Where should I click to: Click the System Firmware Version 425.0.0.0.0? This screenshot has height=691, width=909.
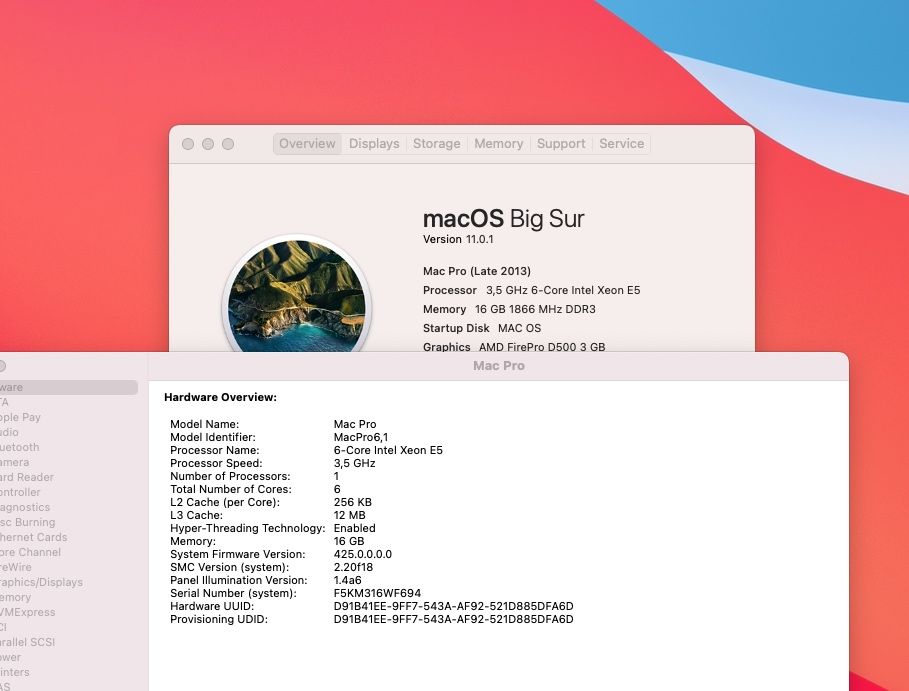362,555
